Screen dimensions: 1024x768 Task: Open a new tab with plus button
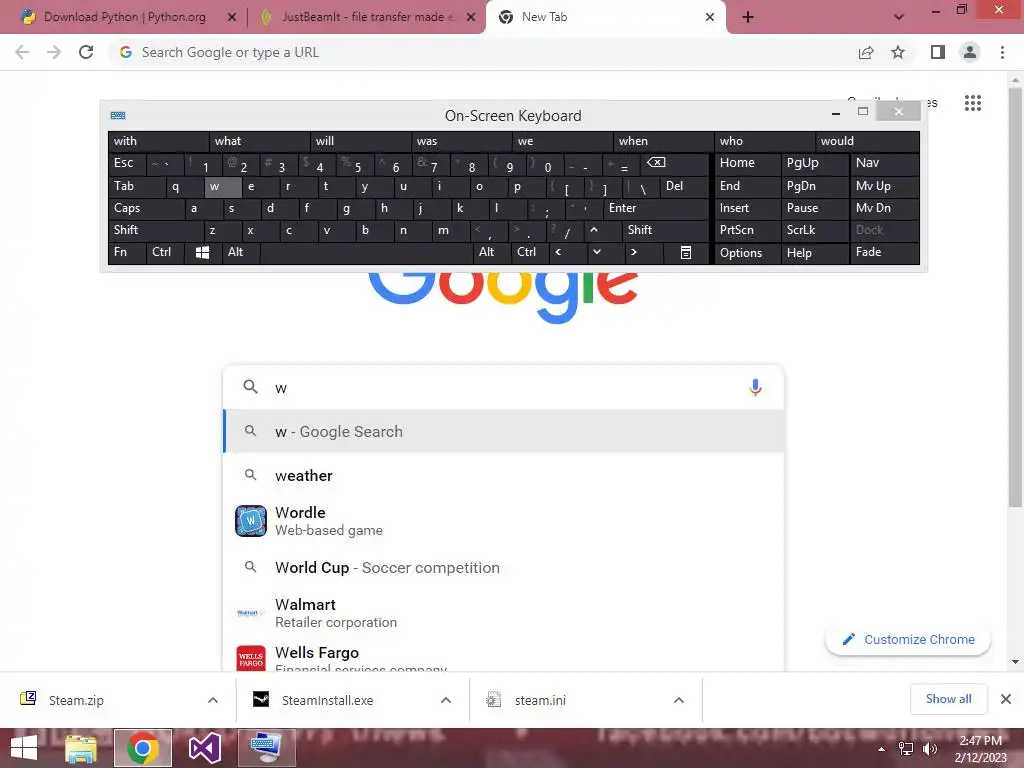click(748, 17)
